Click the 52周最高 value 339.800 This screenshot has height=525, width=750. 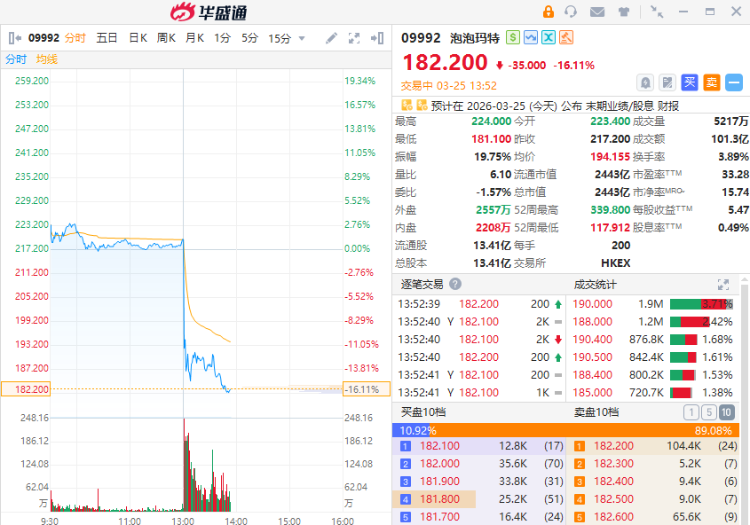point(610,210)
